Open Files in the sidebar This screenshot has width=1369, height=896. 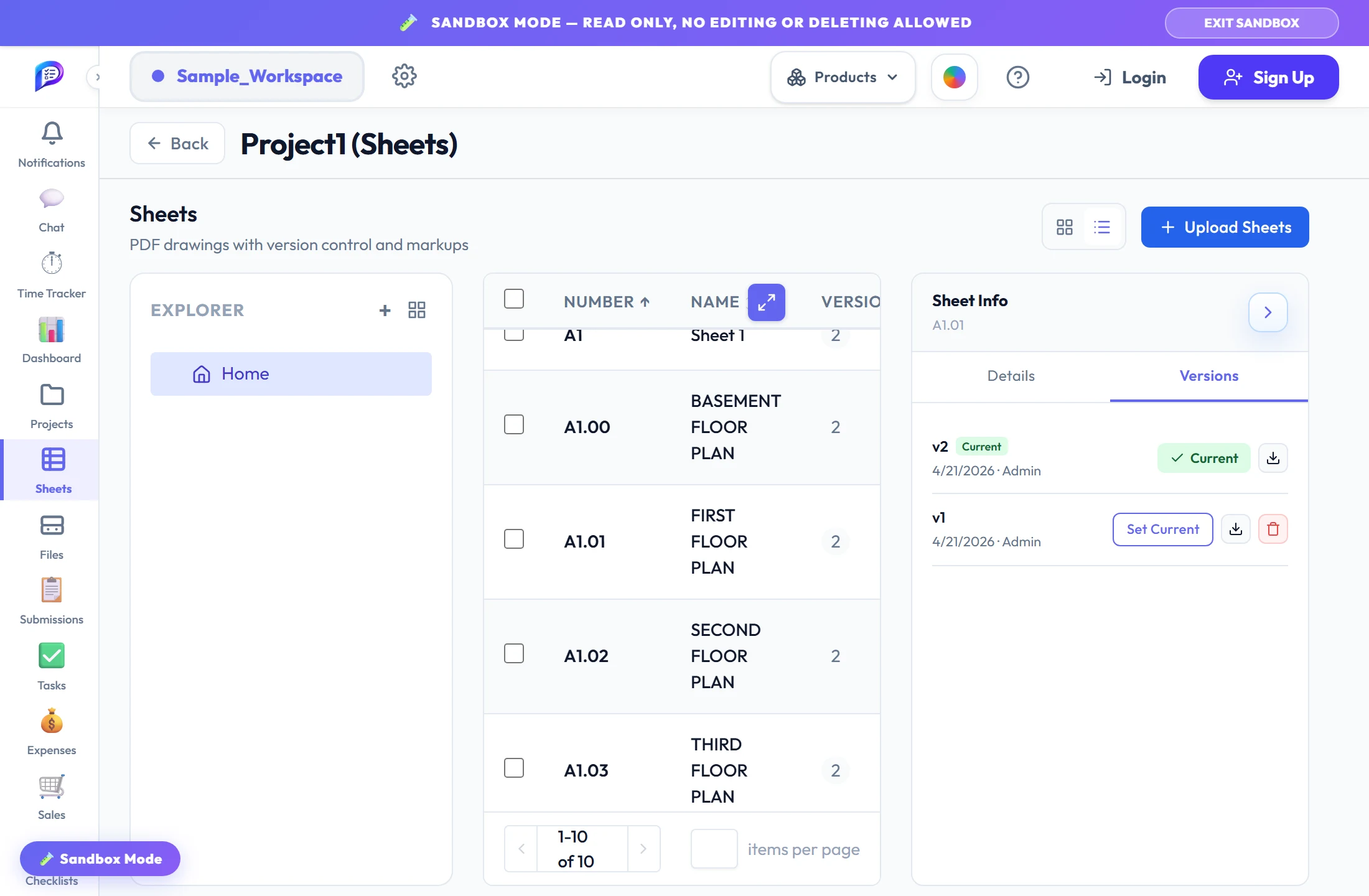52,536
